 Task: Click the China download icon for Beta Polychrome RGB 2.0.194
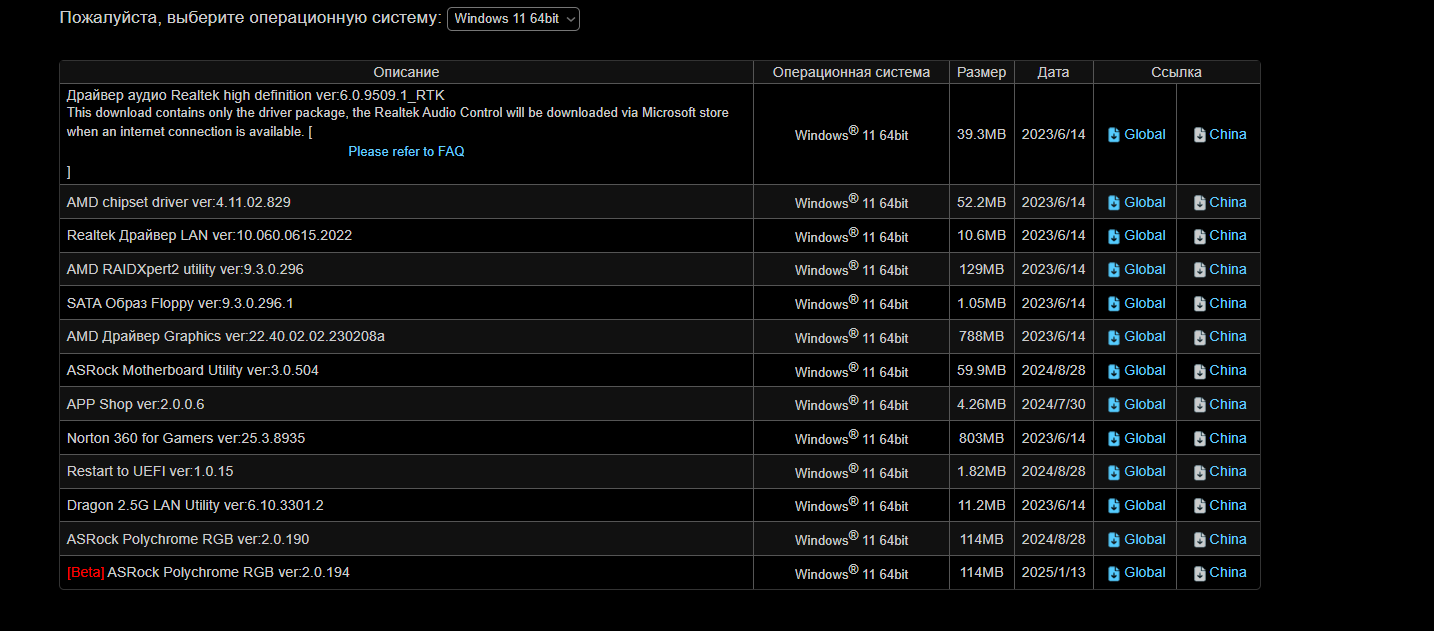pyautogui.click(x=1200, y=573)
